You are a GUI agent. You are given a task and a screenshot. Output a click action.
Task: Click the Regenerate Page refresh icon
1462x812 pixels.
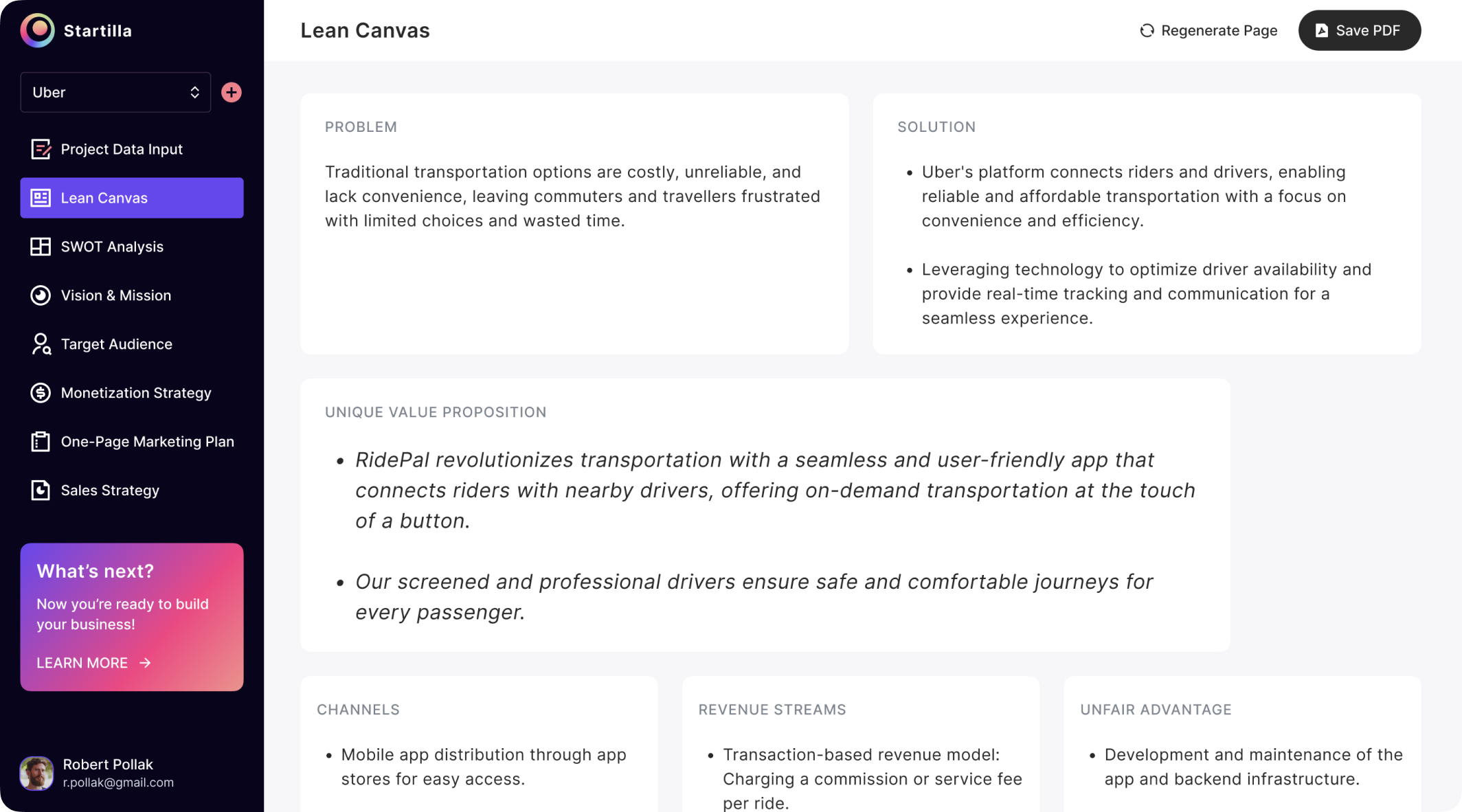[x=1147, y=31]
